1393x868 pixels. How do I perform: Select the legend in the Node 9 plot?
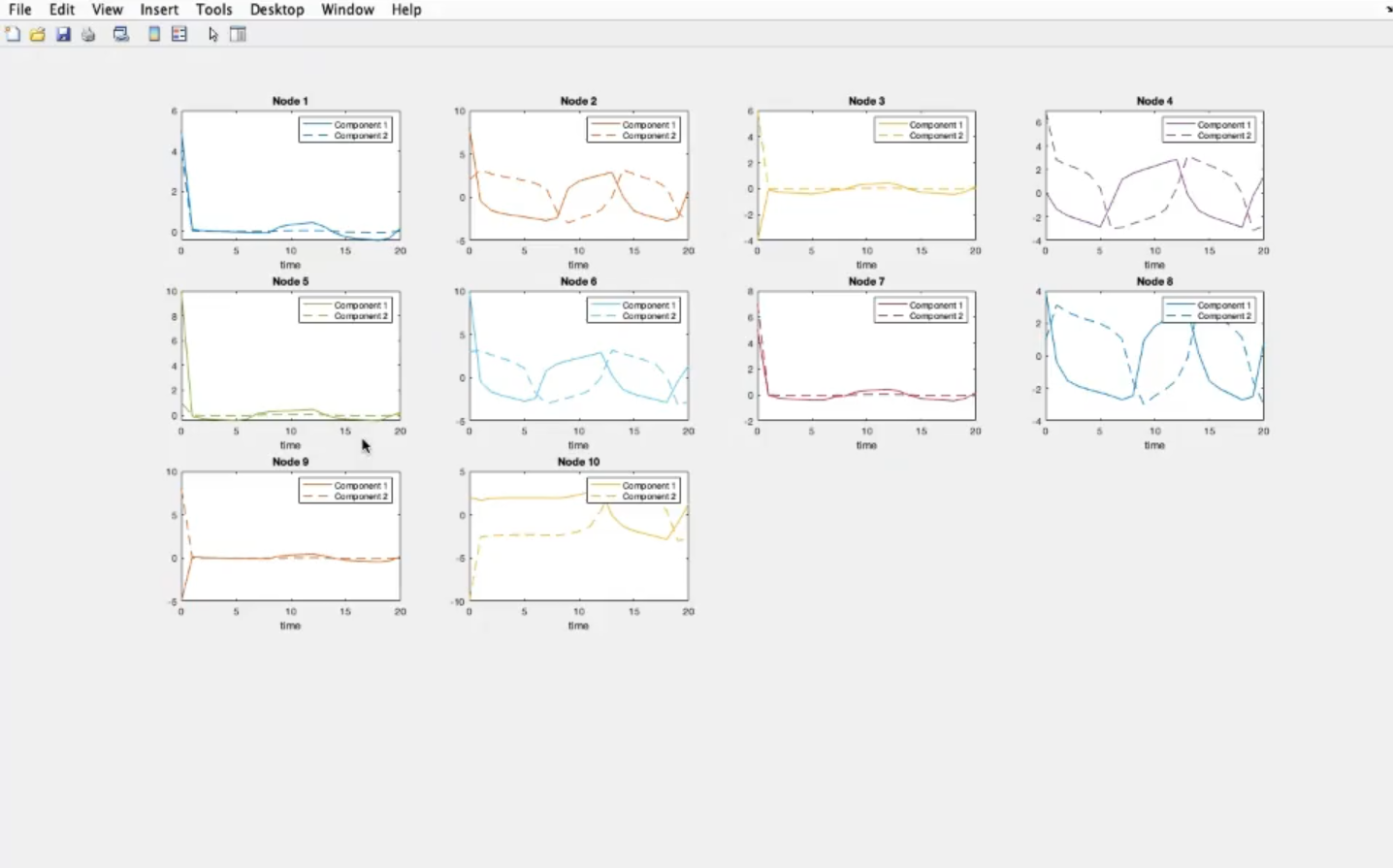point(345,491)
